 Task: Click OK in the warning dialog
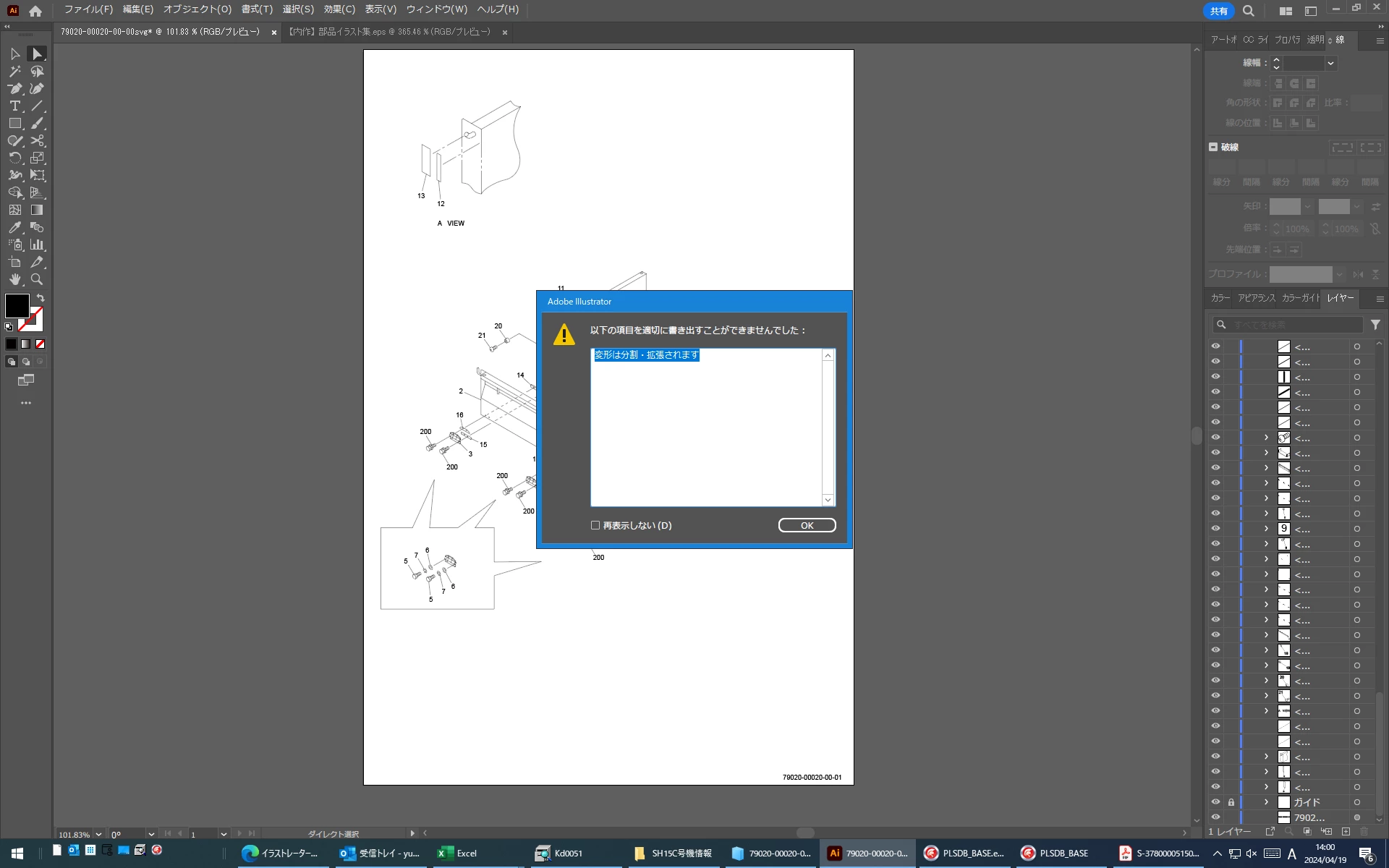[807, 525]
